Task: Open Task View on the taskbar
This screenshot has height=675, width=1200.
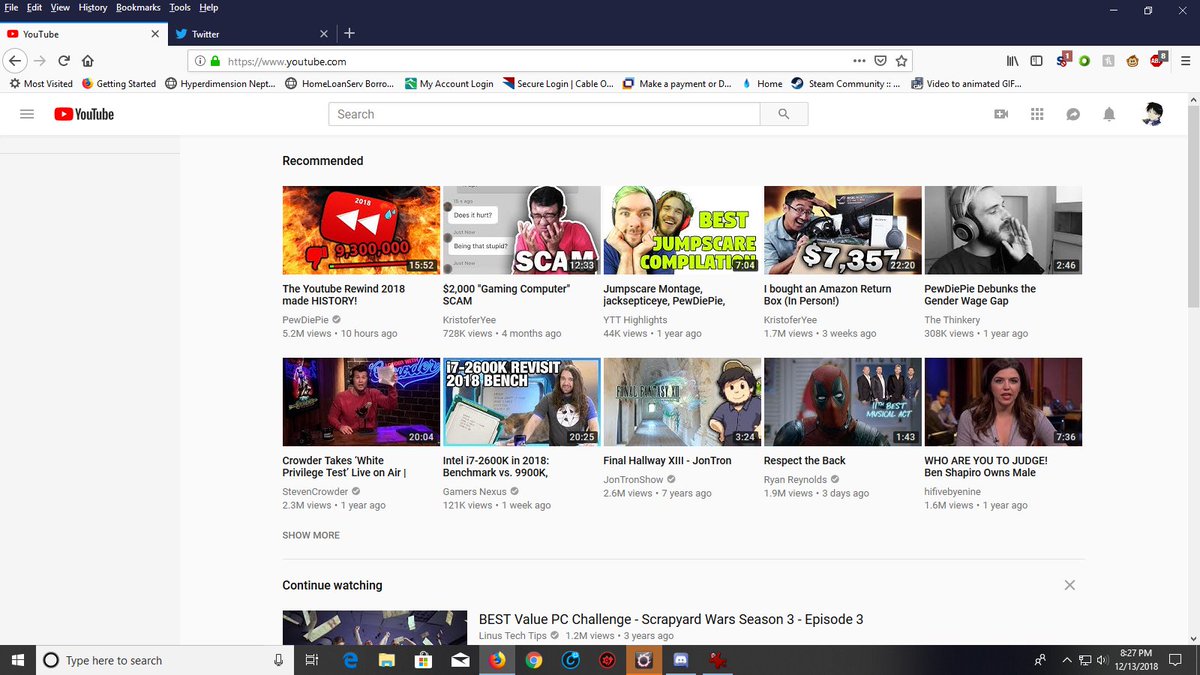Action: click(312, 660)
